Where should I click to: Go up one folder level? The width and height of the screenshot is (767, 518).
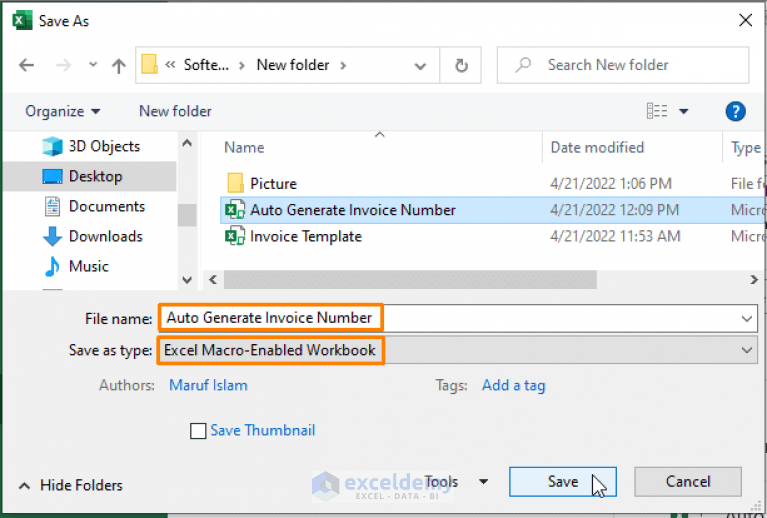pyautogui.click(x=118, y=65)
